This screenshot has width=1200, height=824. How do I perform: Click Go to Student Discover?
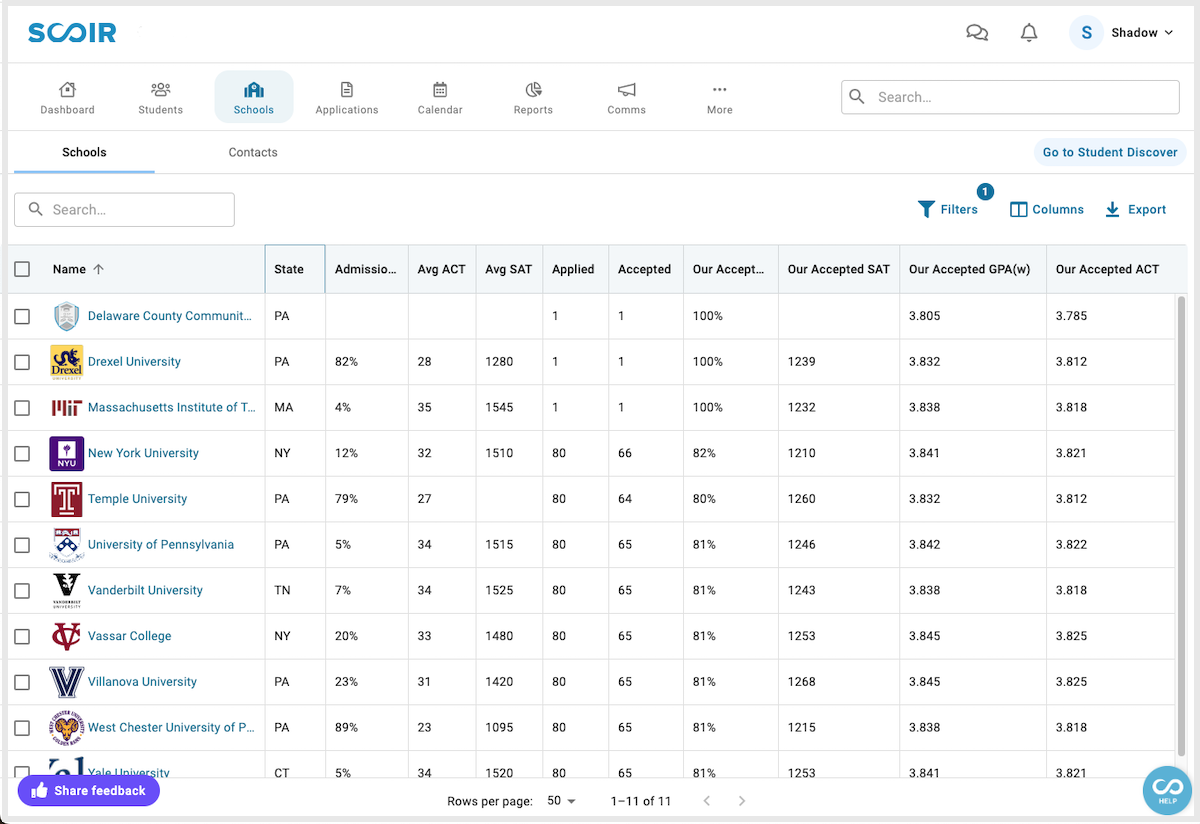[1110, 152]
